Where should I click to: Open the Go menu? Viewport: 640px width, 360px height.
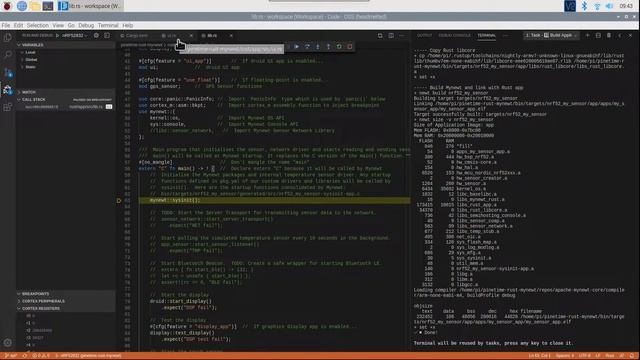point(71,25)
